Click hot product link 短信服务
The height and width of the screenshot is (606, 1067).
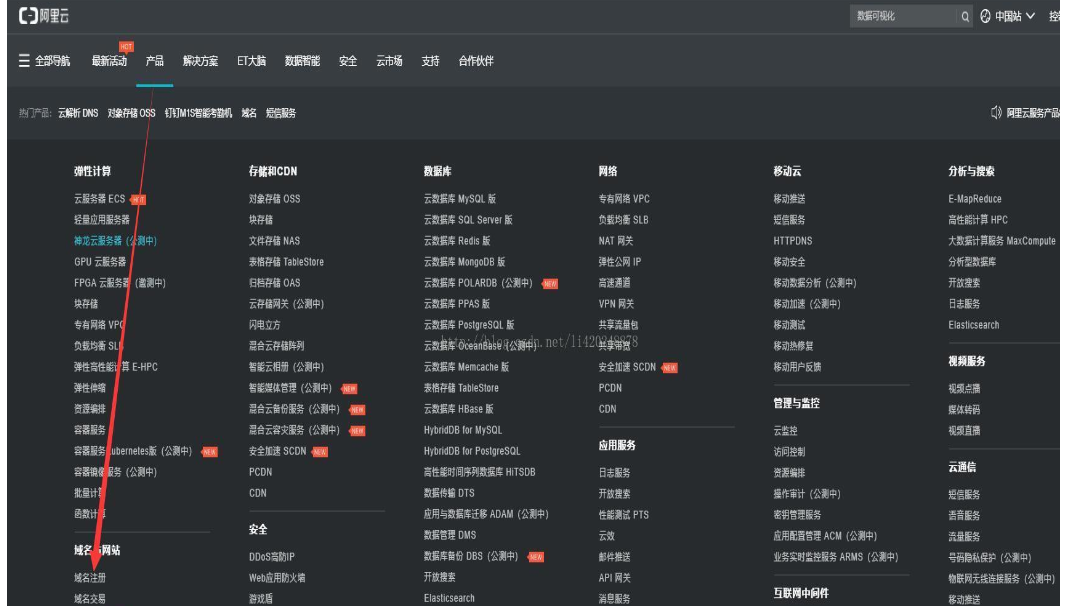point(280,113)
